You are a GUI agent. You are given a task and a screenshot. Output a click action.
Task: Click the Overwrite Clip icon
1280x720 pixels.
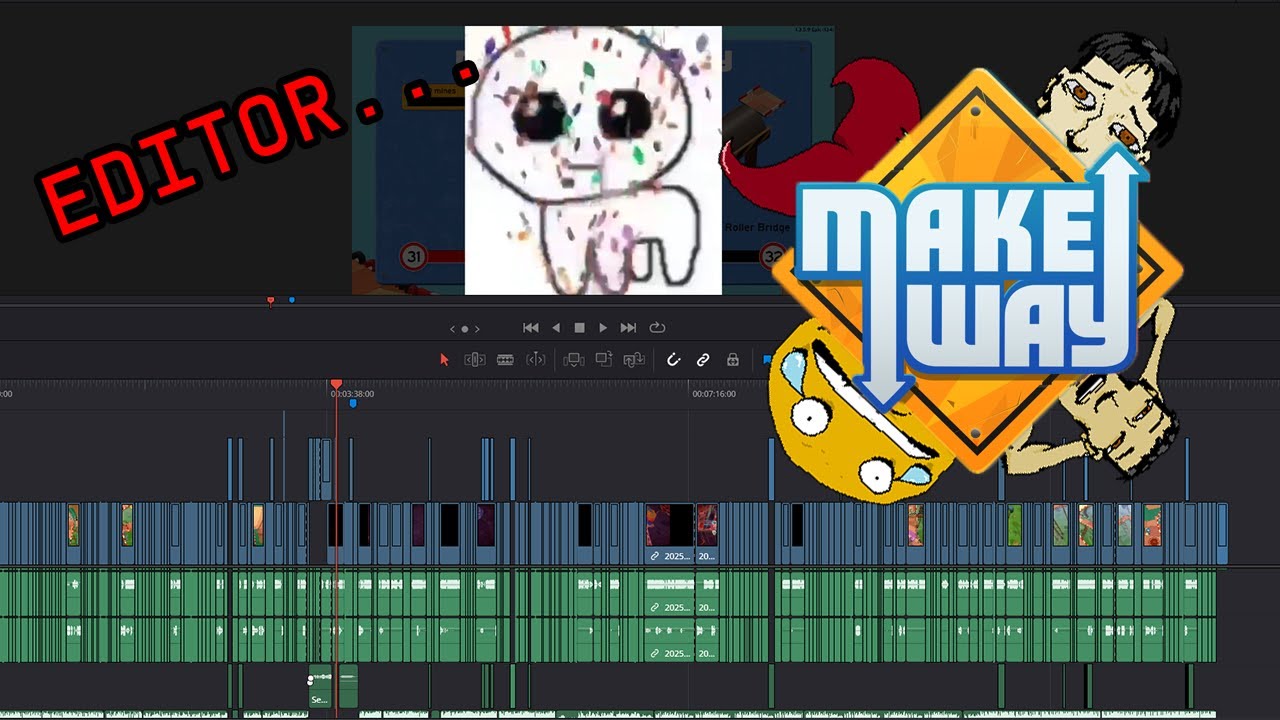[603, 359]
